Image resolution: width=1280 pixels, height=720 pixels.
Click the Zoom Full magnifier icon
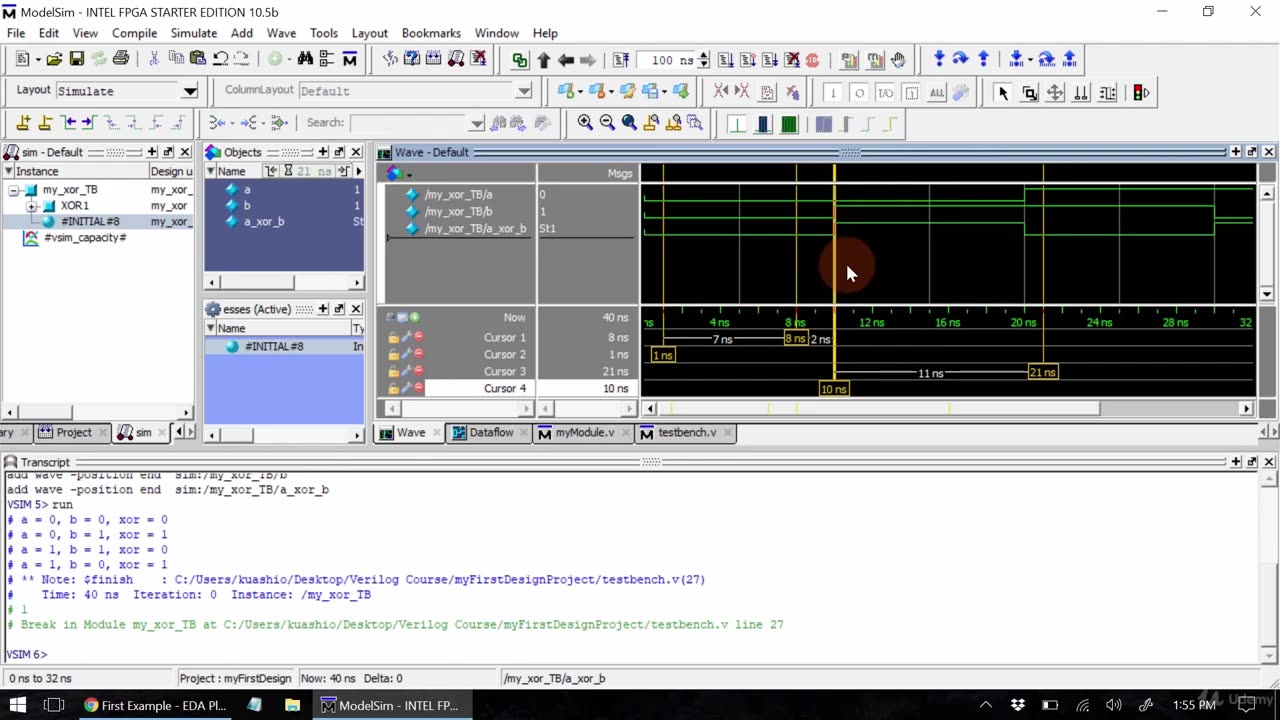pos(629,123)
